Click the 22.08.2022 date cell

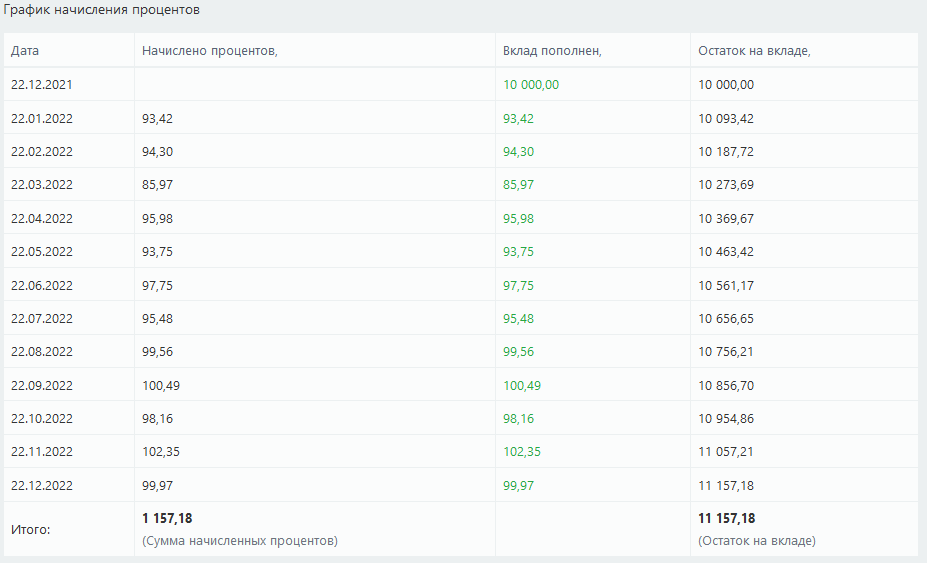(41, 351)
